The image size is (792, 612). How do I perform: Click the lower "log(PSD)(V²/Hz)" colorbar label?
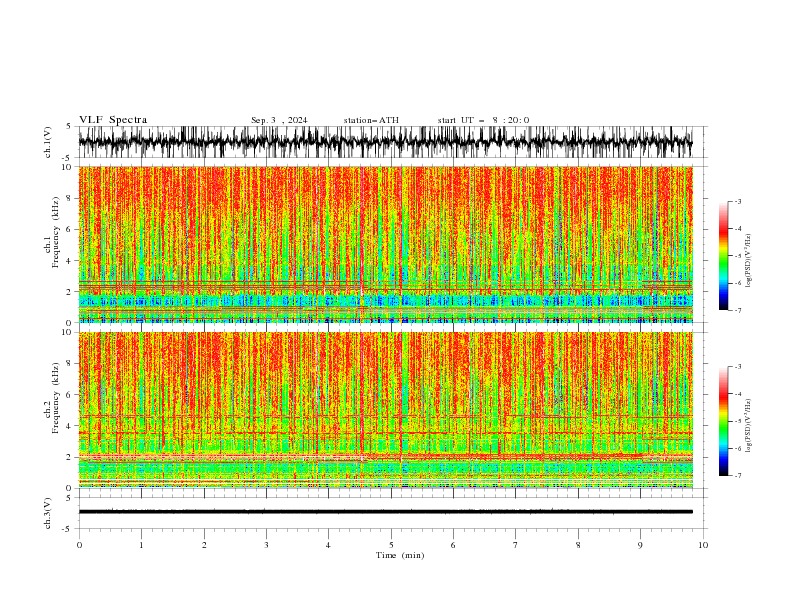tap(748, 426)
